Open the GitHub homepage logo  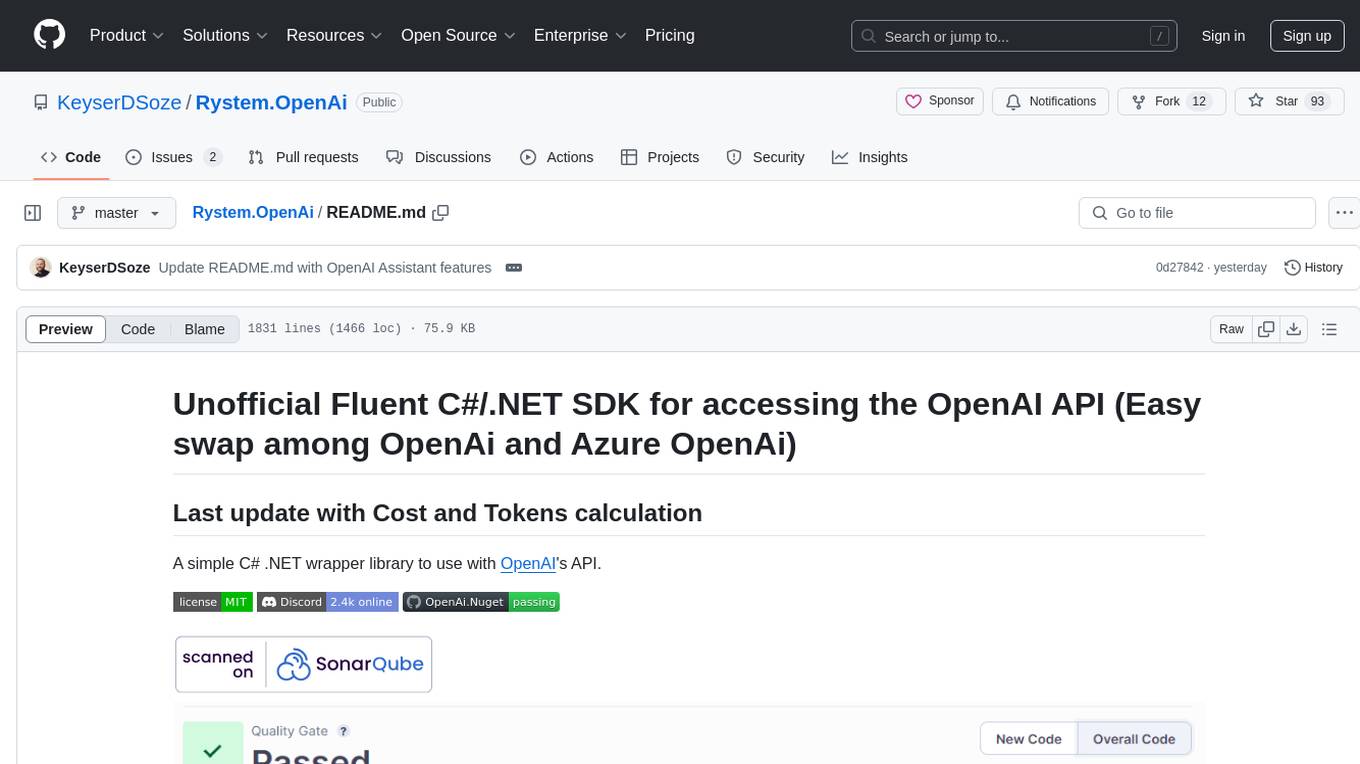[x=49, y=35]
